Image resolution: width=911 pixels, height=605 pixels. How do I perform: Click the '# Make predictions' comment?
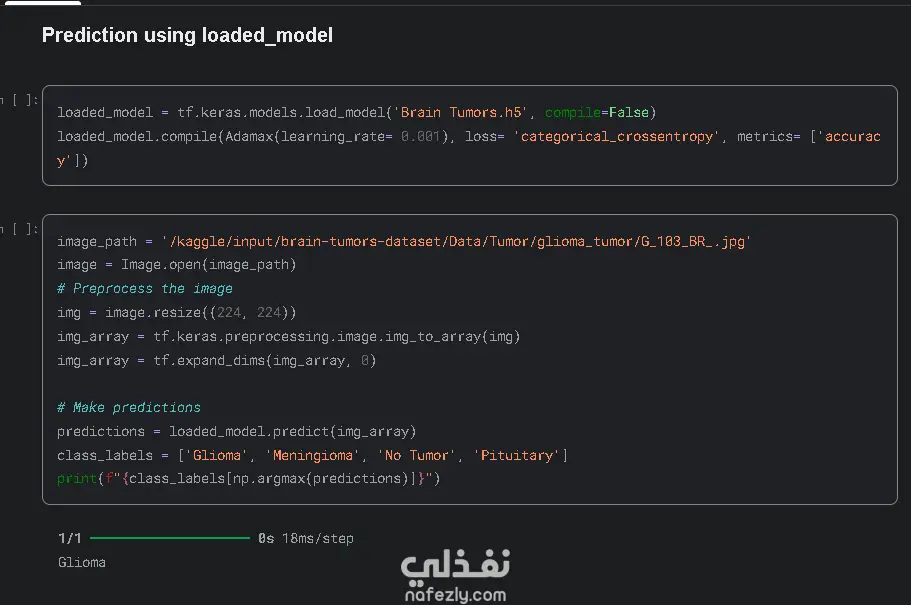tap(129, 408)
